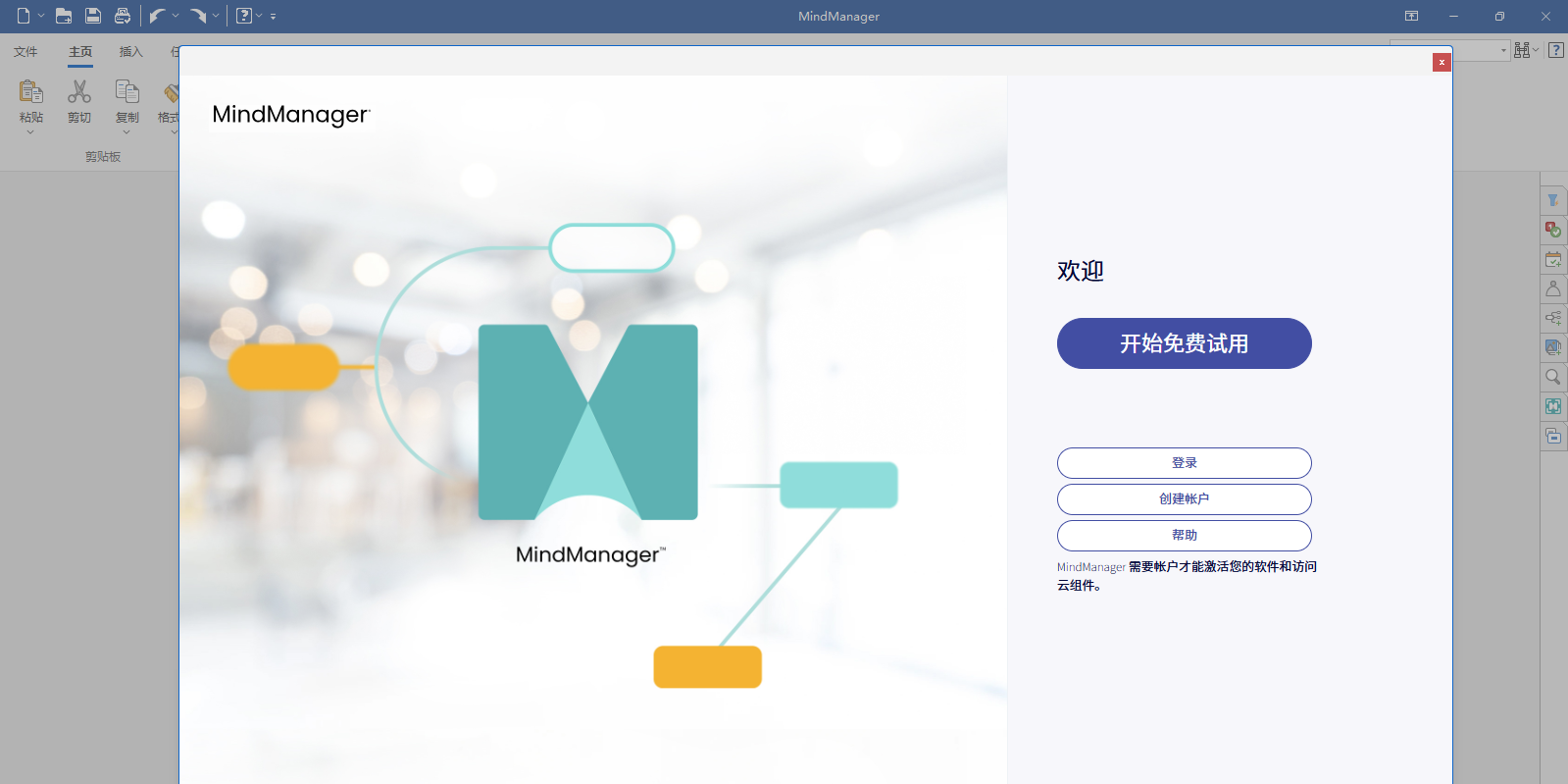Click the funnel filter icon in right sidebar
Viewport: 1568px width, 784px height.
click(1553, 200)
